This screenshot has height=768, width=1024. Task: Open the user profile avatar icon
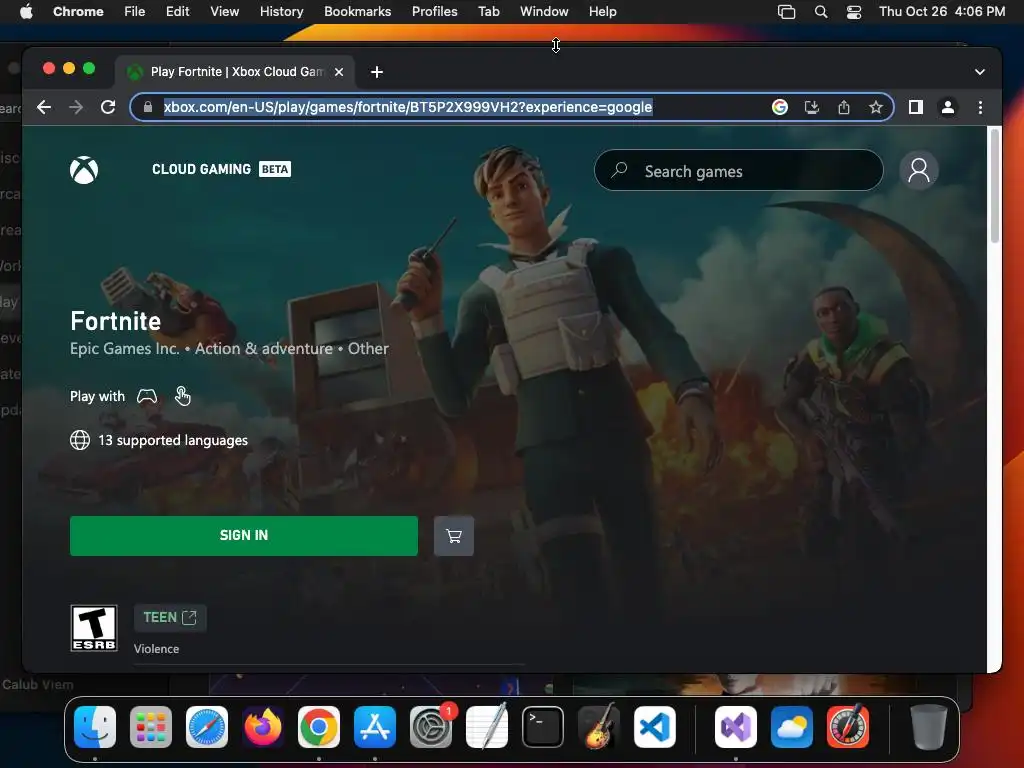(x=919, y=170)
